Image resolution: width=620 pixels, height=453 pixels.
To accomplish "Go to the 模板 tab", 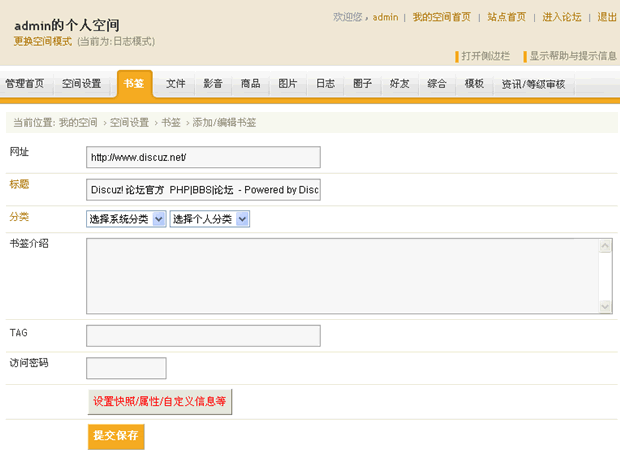I will tap(474, 84).
